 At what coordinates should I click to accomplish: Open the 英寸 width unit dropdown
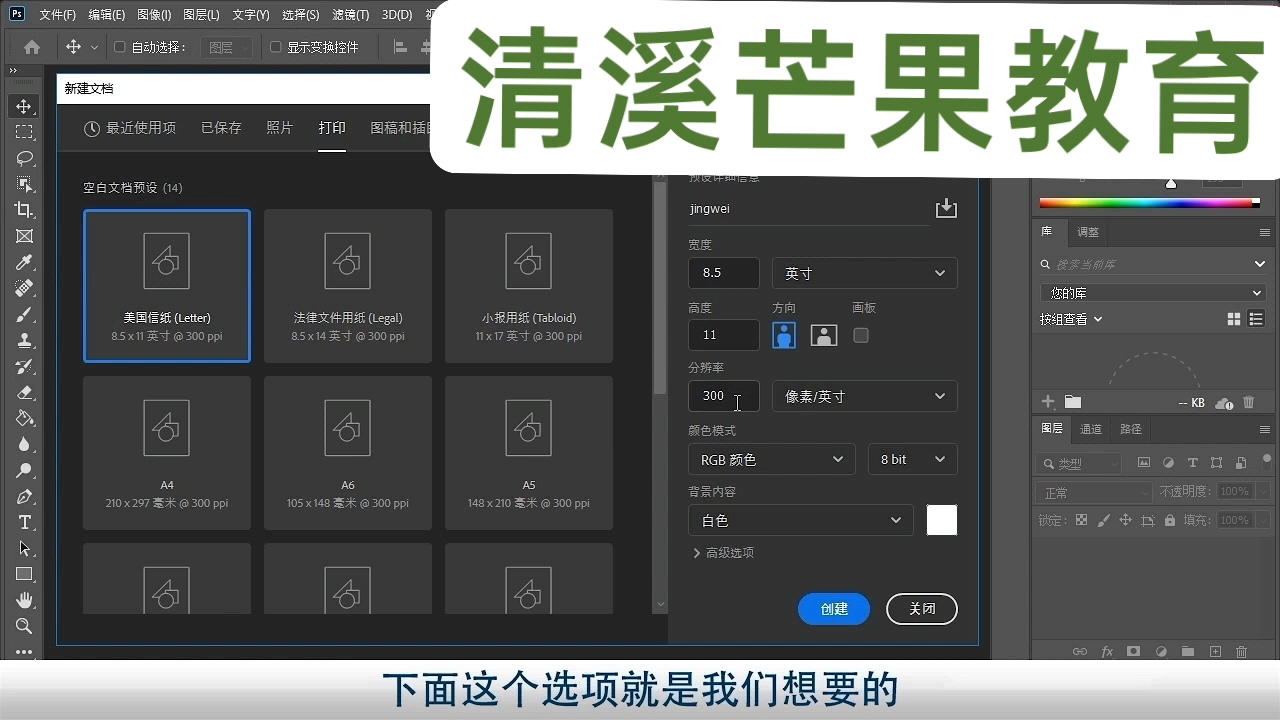point(864,273)
